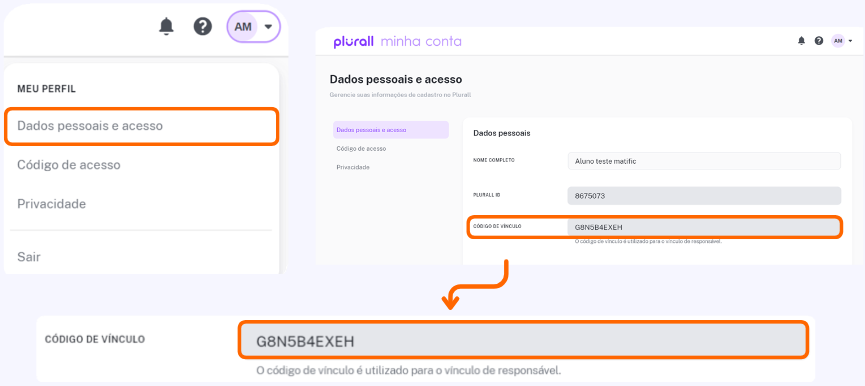This screenshot has height=386, width=865.
Task: Click small AM avatar in Plurall header
Action: click(x=838, y=41)
